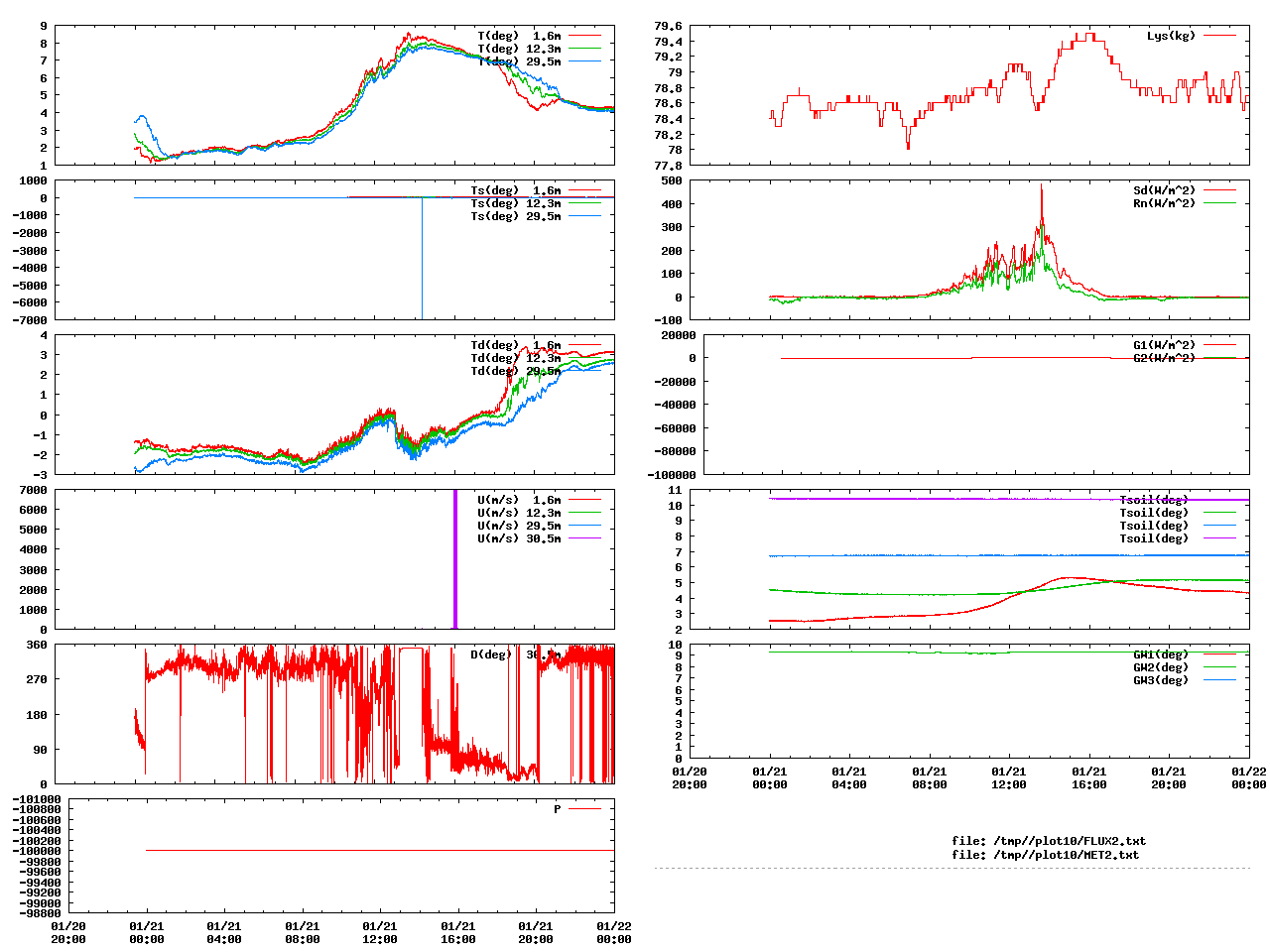Click the 'Lys(kg)' legend label

(x=1171, y=36)
